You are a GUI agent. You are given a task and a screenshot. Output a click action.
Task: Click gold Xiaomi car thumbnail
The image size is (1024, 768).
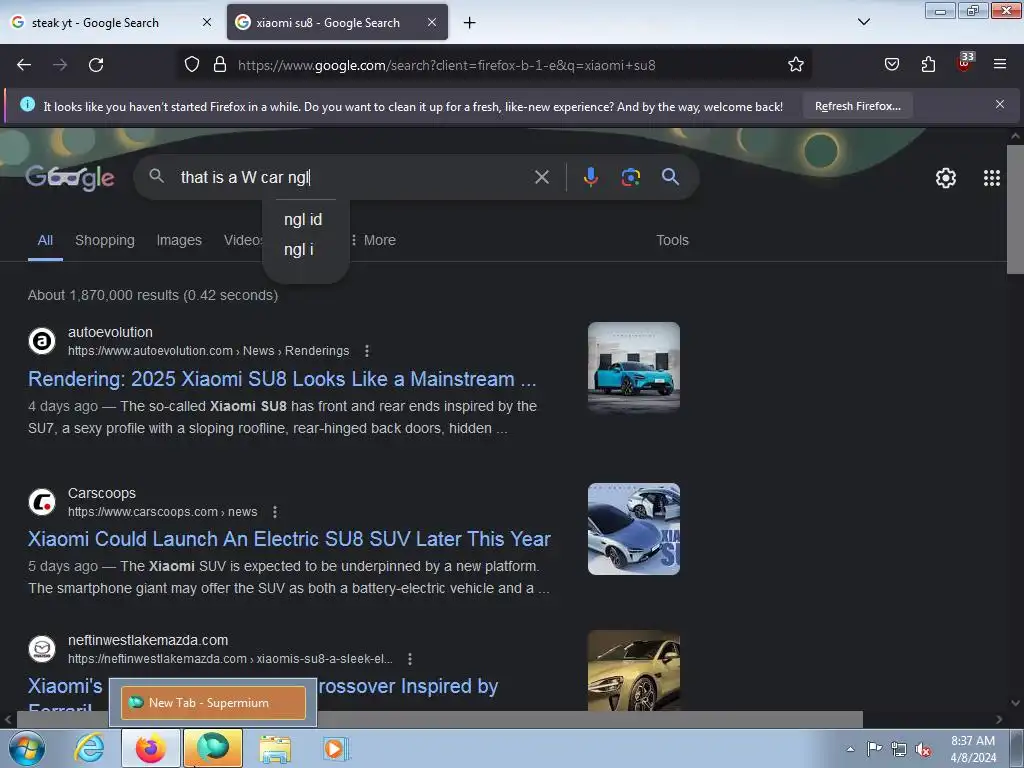633,670
